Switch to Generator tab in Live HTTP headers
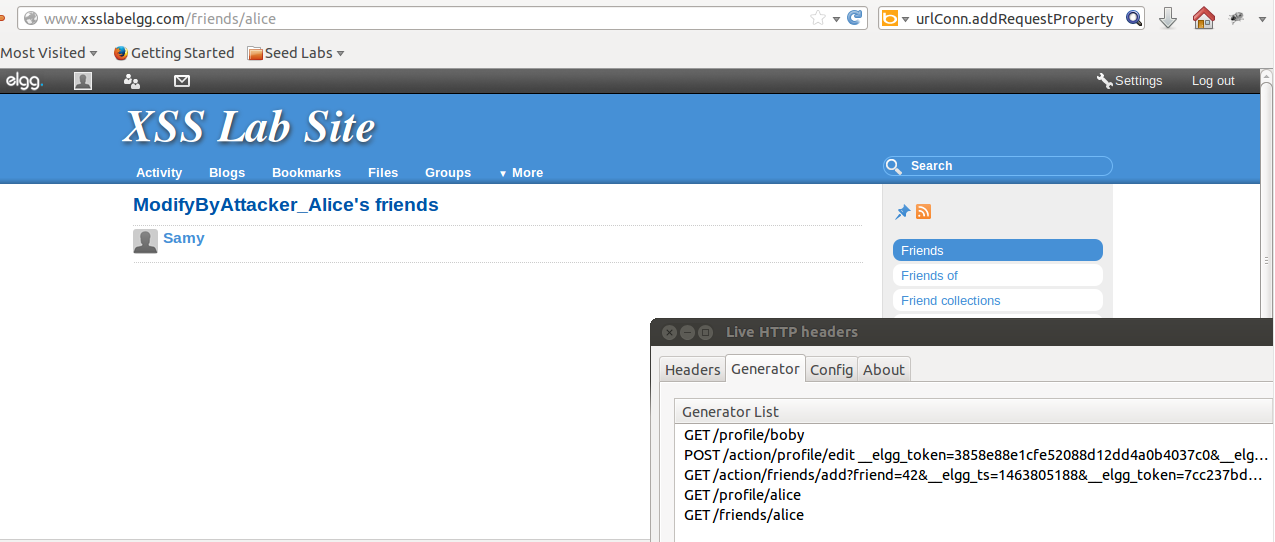This screenshot has width=1275, height=542. 765,368
